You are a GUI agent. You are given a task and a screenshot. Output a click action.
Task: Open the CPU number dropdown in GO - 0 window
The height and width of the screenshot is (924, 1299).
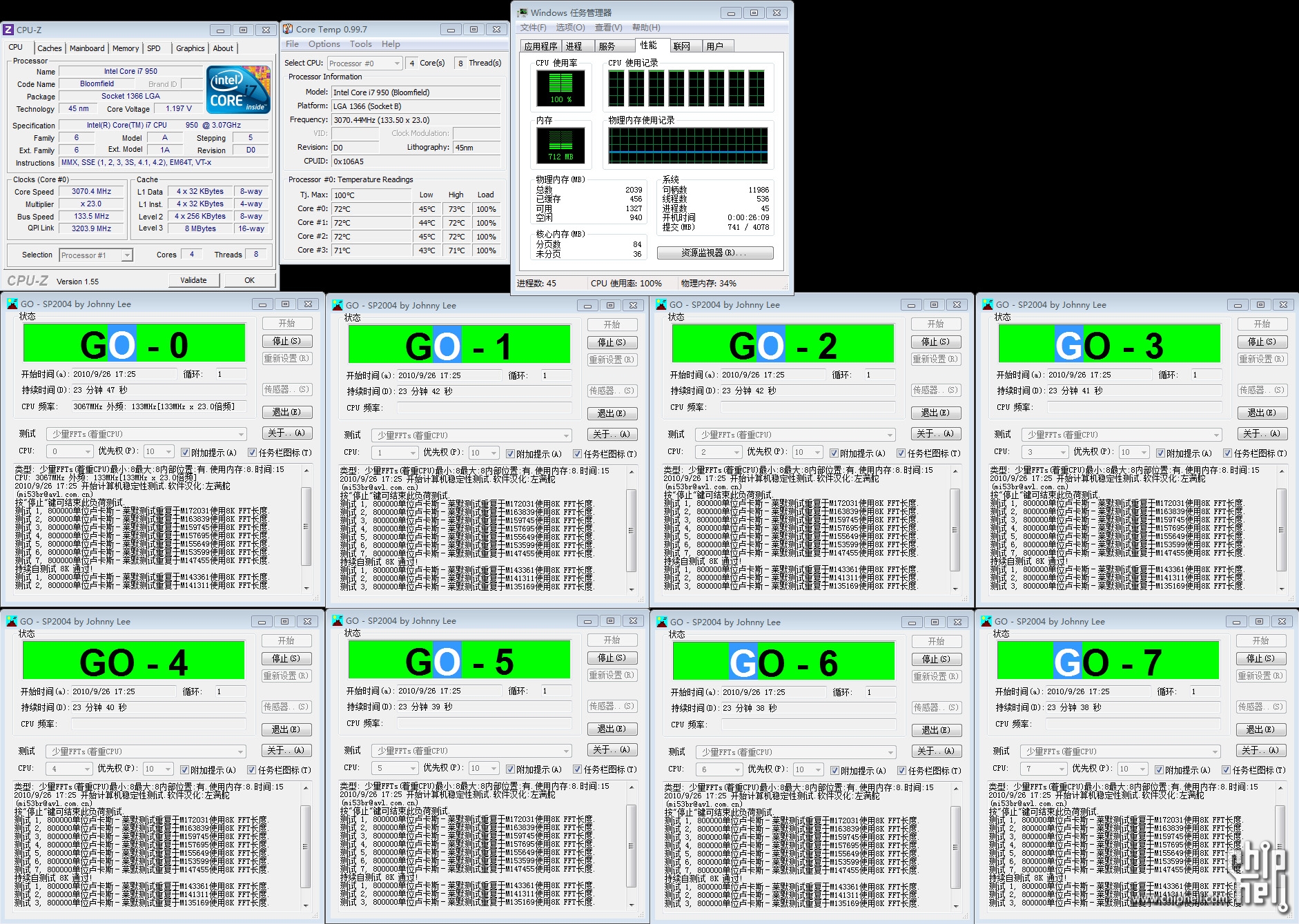[x=70, y=451]
